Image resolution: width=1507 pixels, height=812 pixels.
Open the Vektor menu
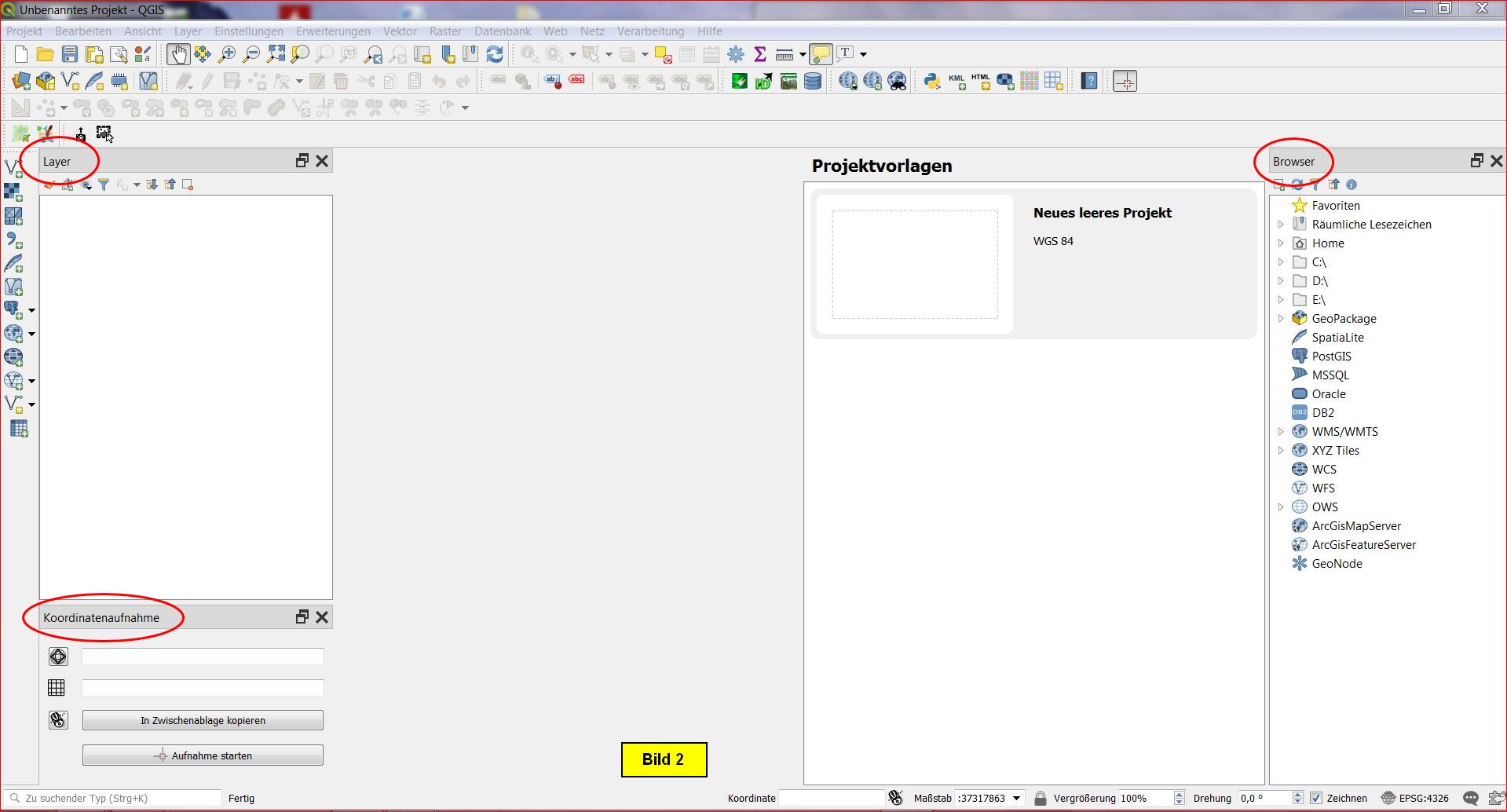tap(400, 31)
